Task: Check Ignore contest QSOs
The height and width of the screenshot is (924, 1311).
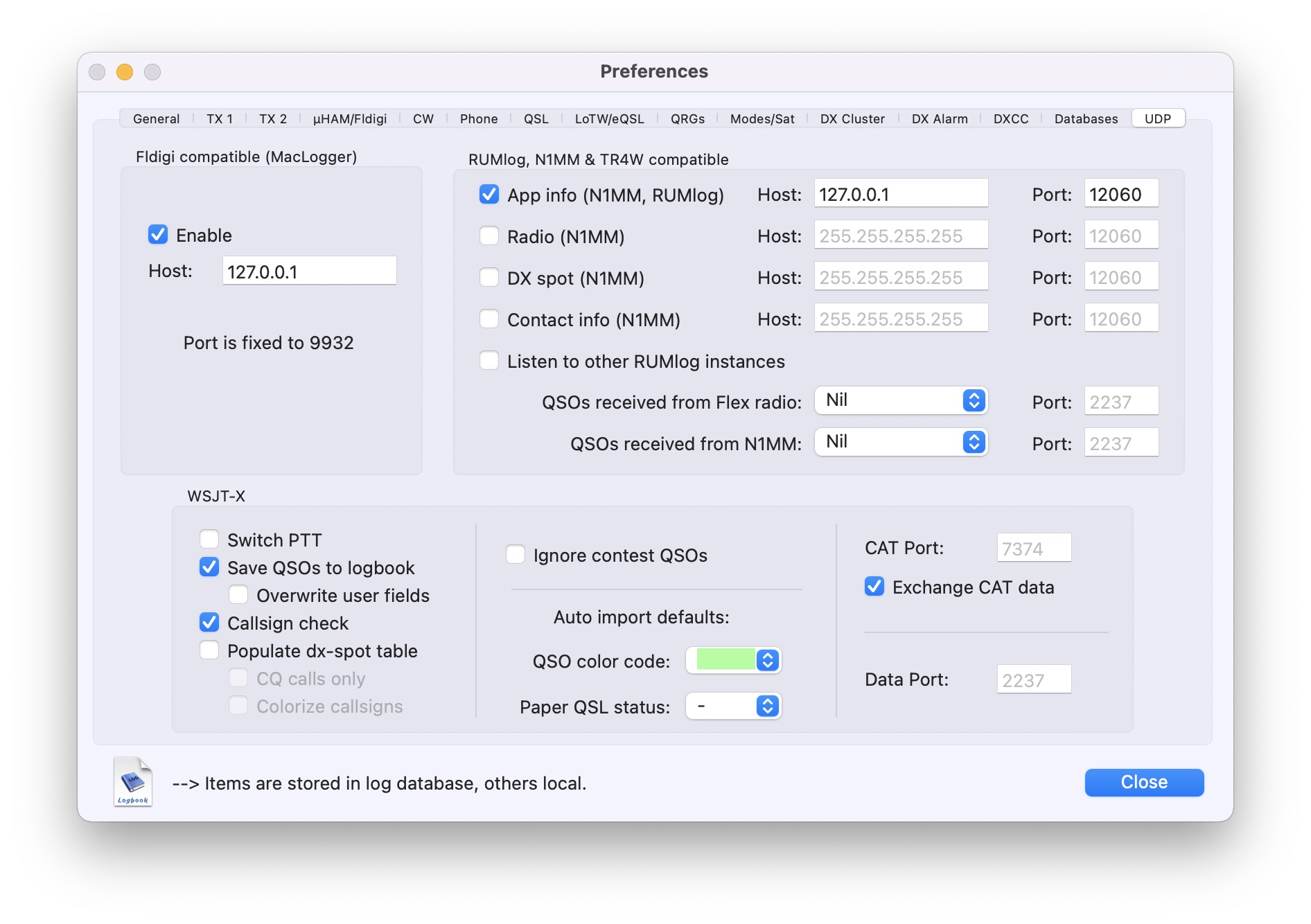Action: click(x=516, y=555)
